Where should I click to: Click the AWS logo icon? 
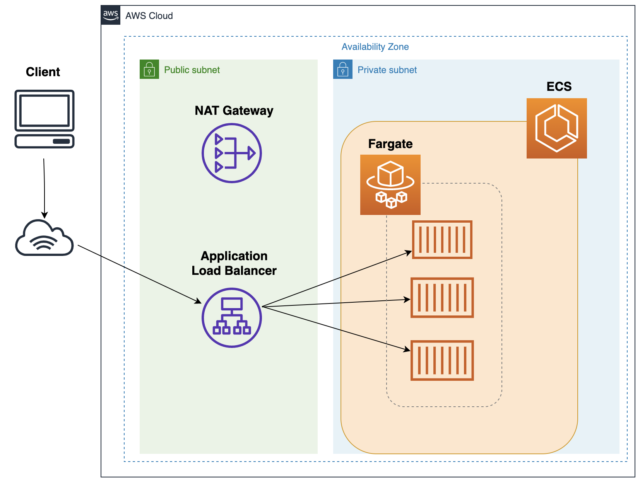(x=111, y=16)
